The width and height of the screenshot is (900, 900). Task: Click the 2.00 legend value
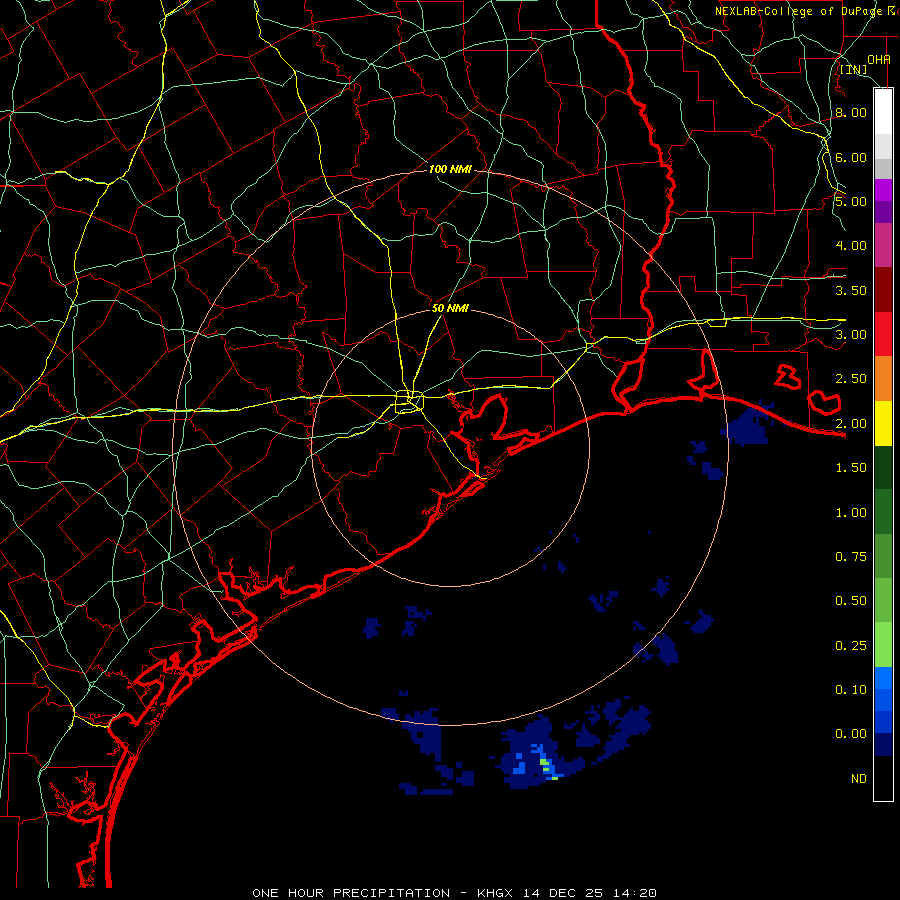pos(851,424)
